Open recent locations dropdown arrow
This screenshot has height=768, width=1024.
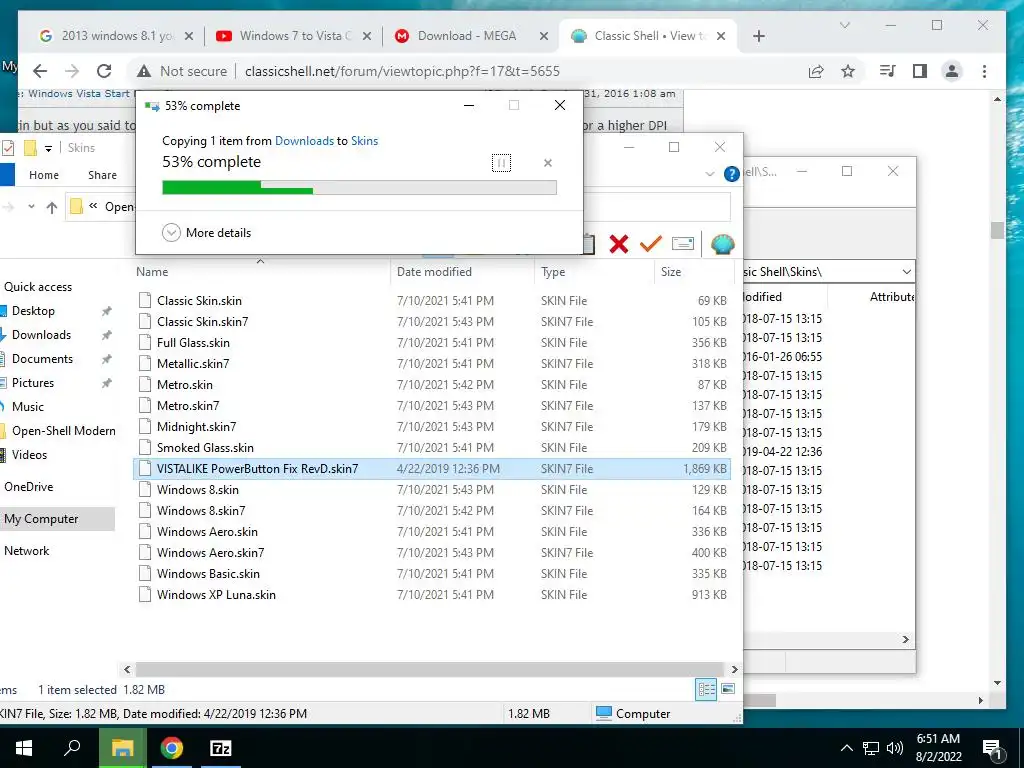pyautogui.click(x=31, y=206)
